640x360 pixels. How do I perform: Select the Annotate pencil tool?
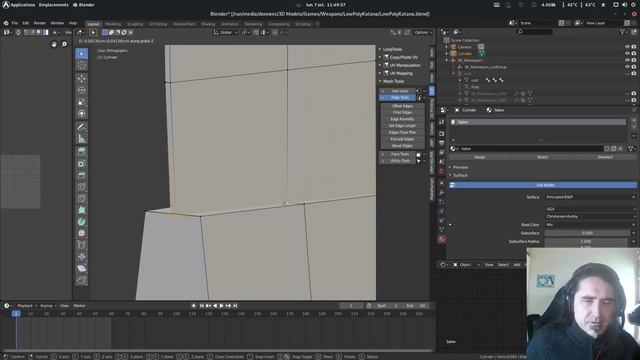82,127
